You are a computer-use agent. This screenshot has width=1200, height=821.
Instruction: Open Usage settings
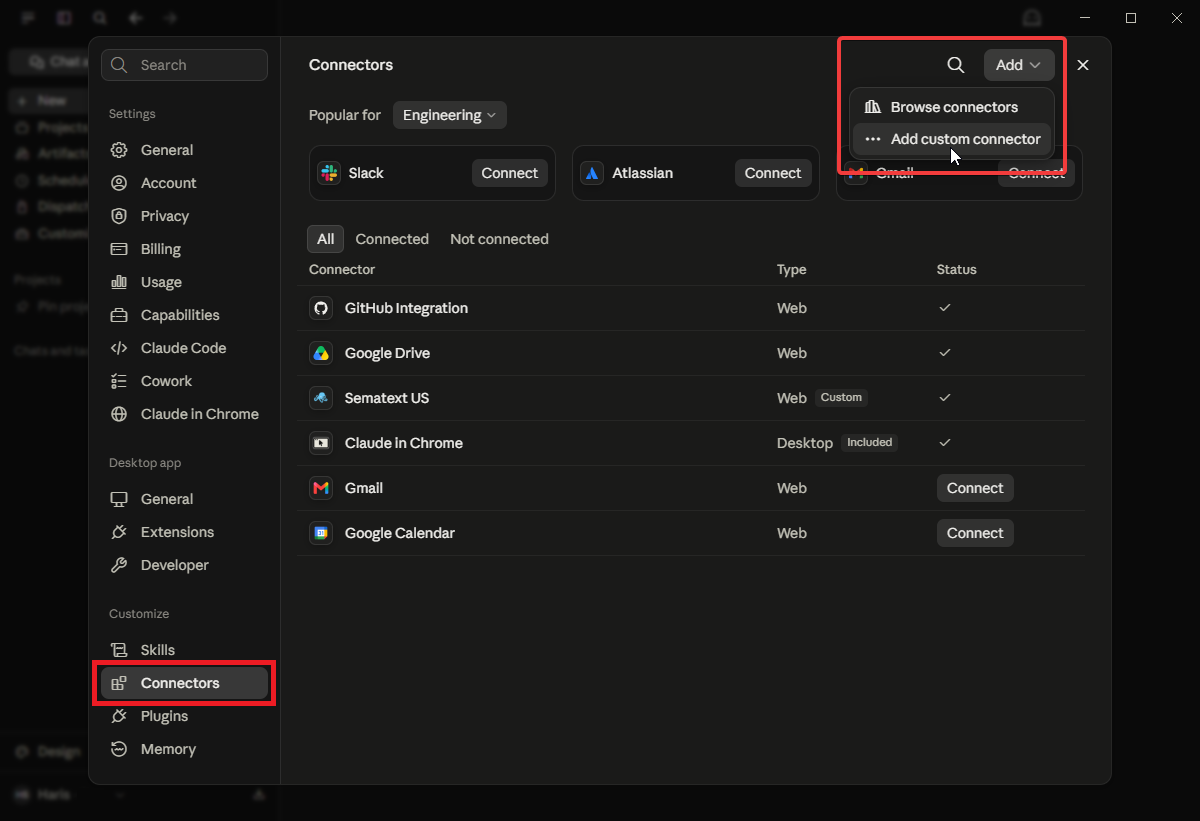(x=184, y=282)
